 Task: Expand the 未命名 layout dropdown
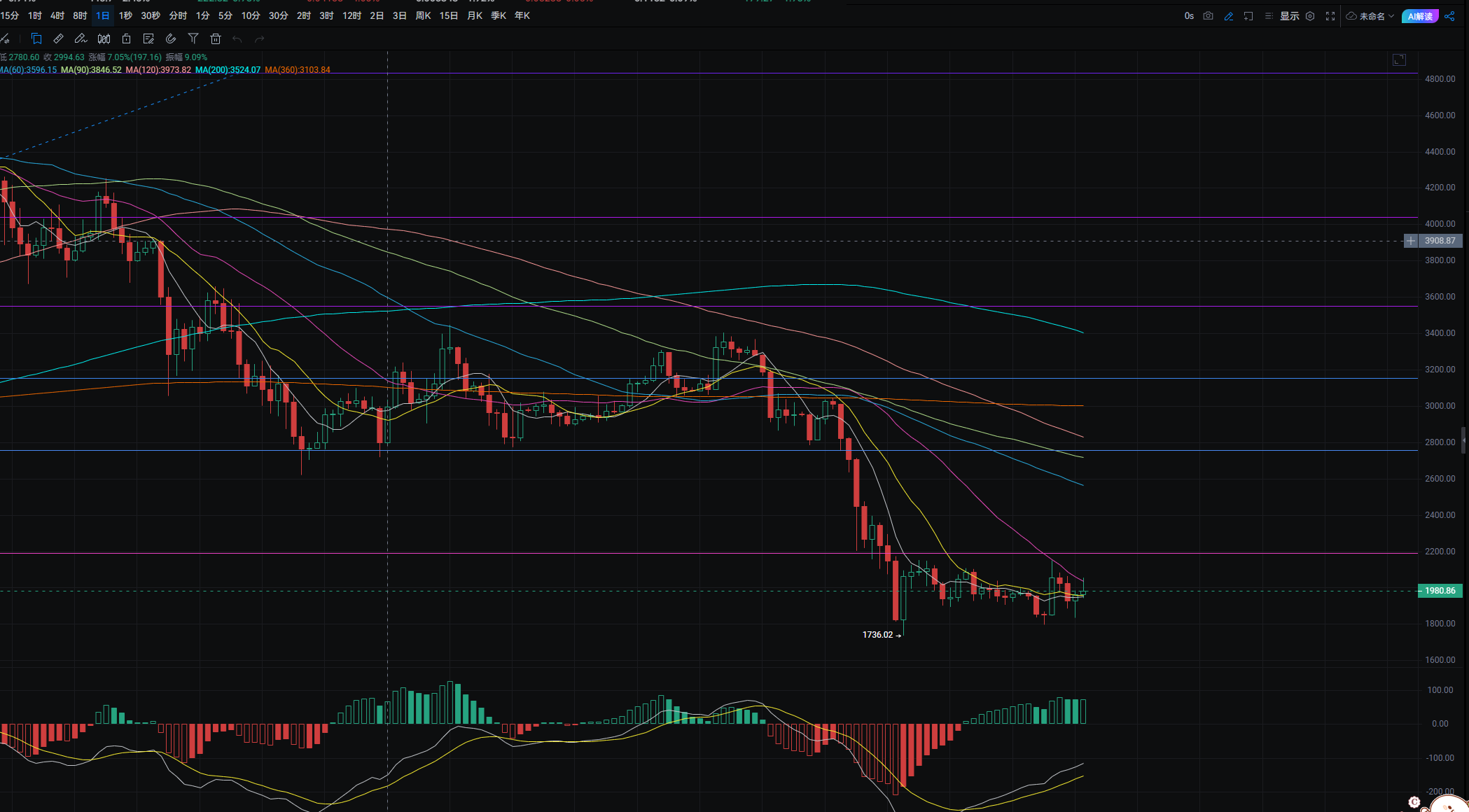[x=1371, y=16]
